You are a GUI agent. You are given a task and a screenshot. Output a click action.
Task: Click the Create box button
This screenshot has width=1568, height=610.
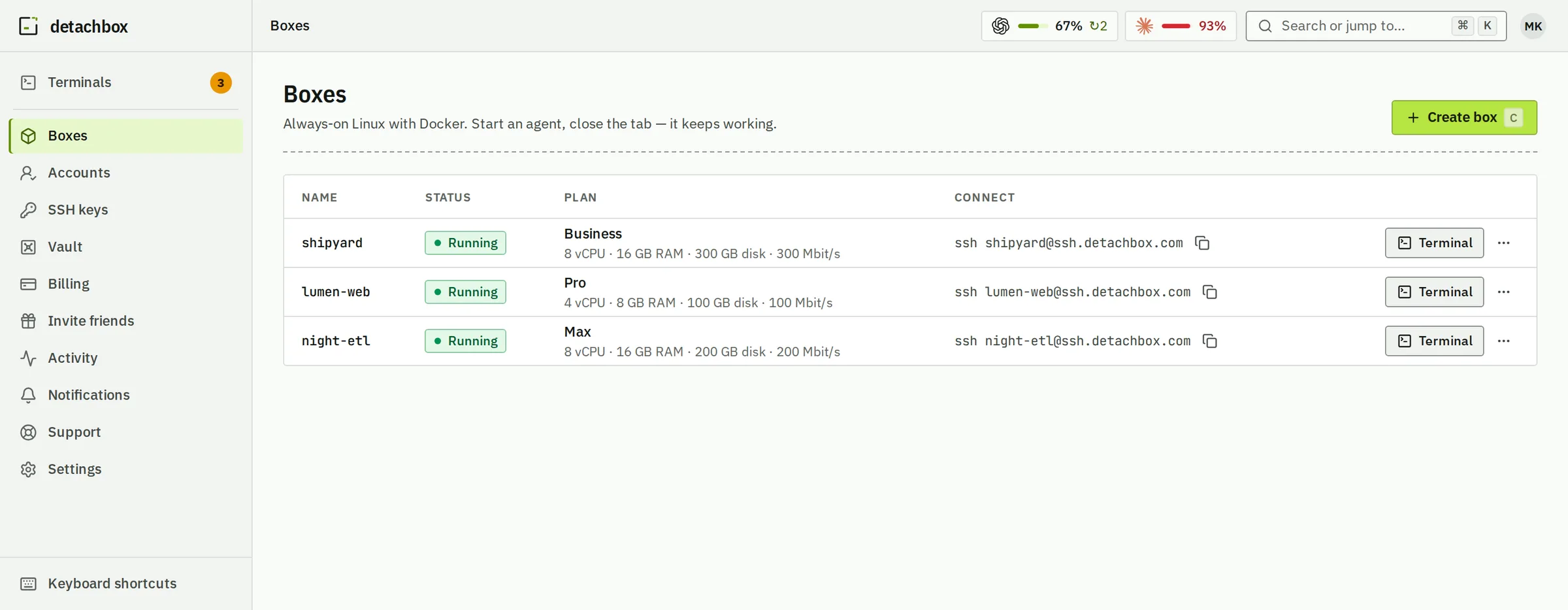coord(1464,118)
